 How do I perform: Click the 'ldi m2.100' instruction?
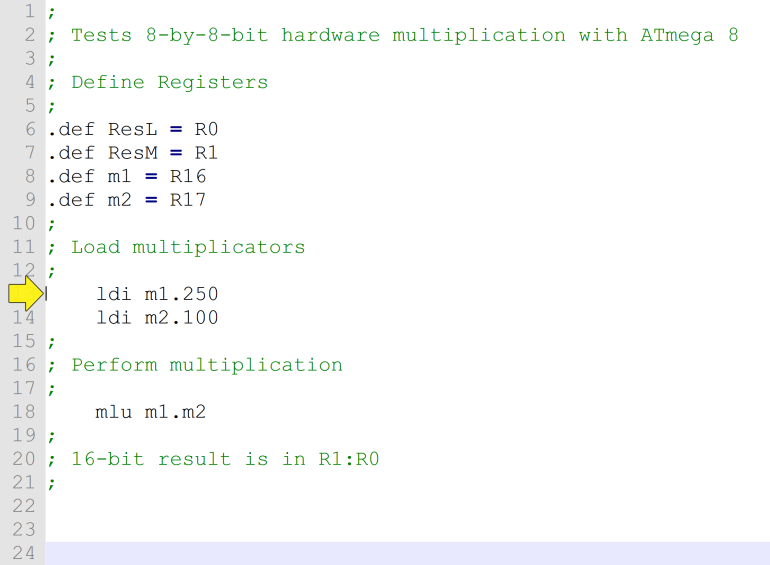point(157,318)
